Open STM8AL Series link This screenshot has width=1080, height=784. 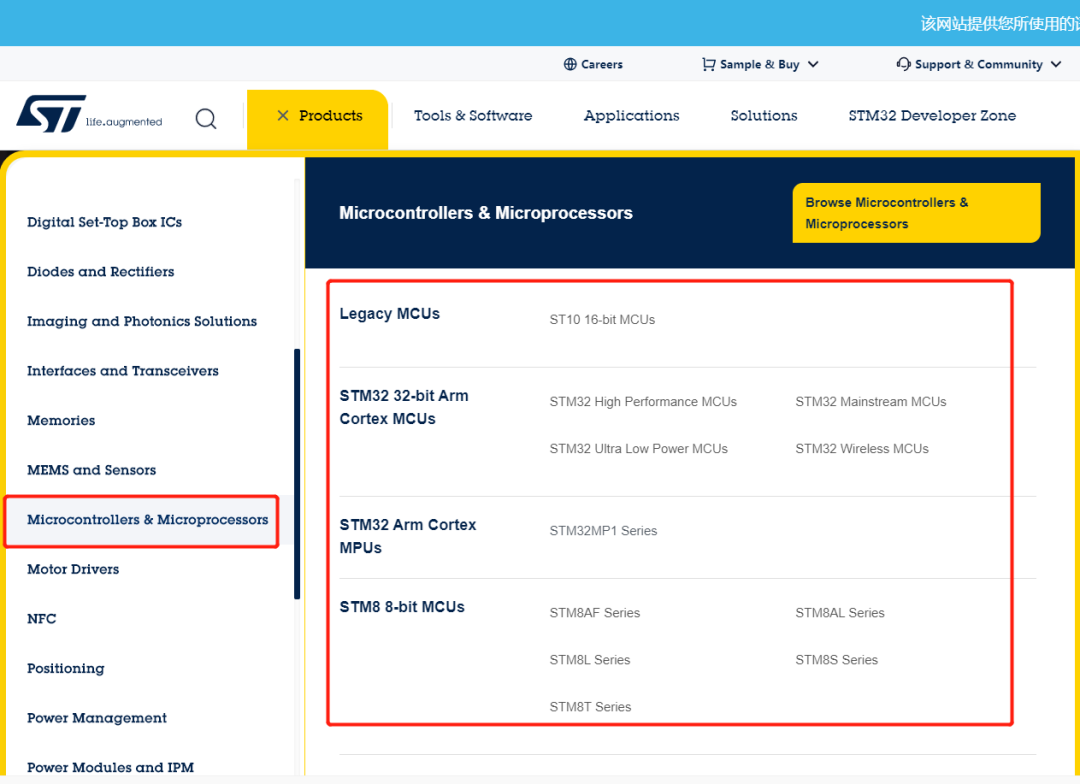coord(840,612)
